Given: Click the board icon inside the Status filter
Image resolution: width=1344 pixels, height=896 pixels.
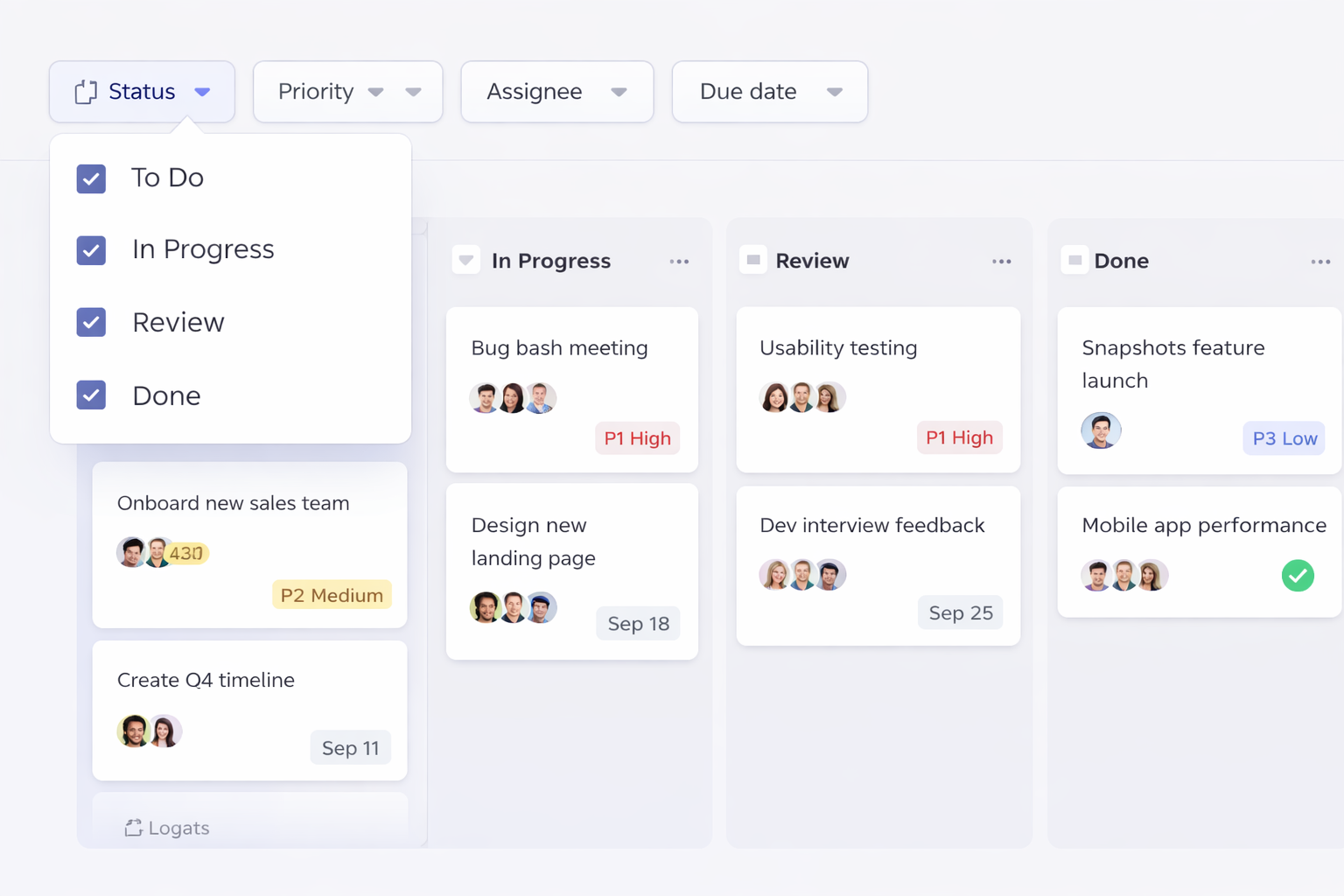Looking at the screenshot, I should point(84,91).
